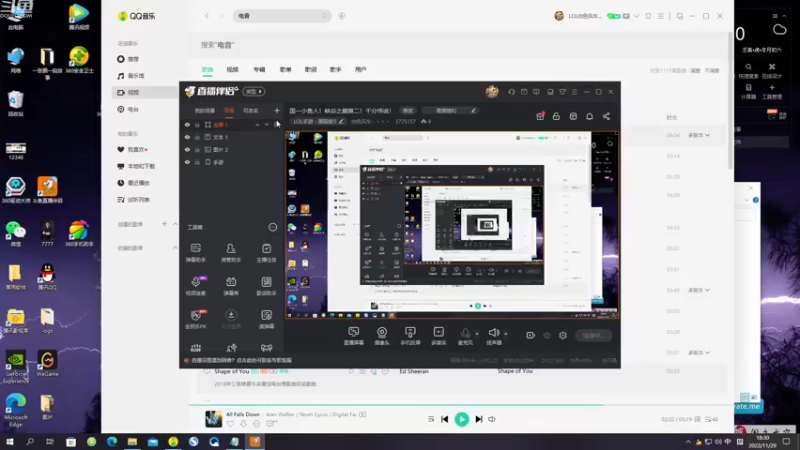Collapse the 收藏的歌单 section
Viewport: 800px width, 450px height.
tap(175, 248)
